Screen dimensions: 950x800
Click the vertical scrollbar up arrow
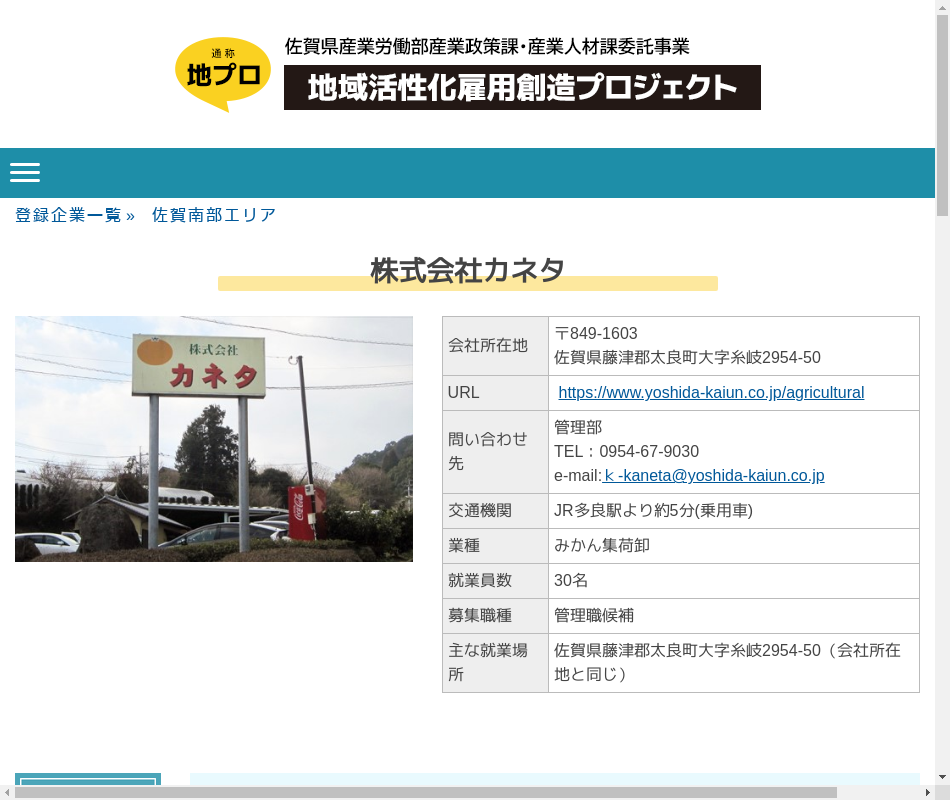tap(942, 8)
